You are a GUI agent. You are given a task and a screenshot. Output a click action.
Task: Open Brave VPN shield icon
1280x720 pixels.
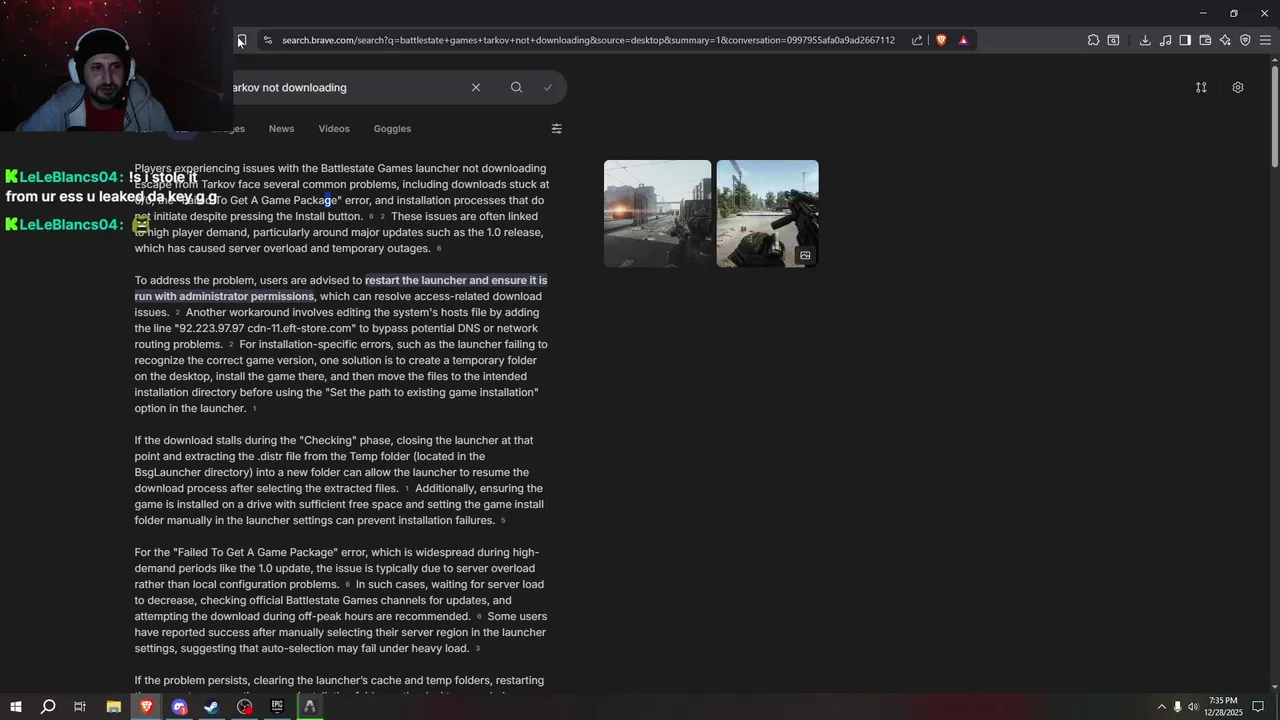(1245, 40)
